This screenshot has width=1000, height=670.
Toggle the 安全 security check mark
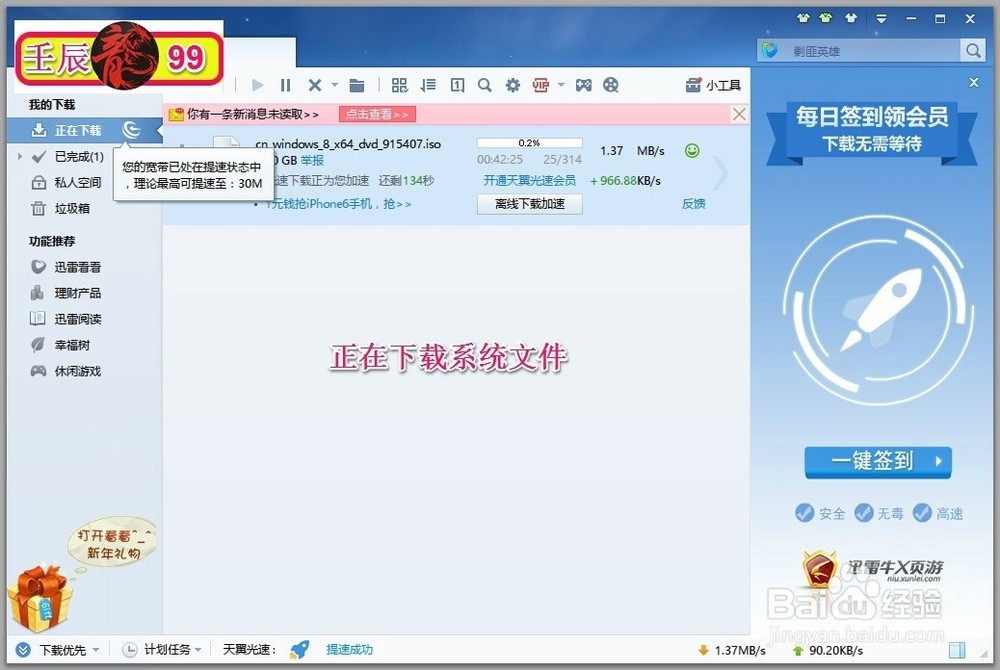point(807,513)
